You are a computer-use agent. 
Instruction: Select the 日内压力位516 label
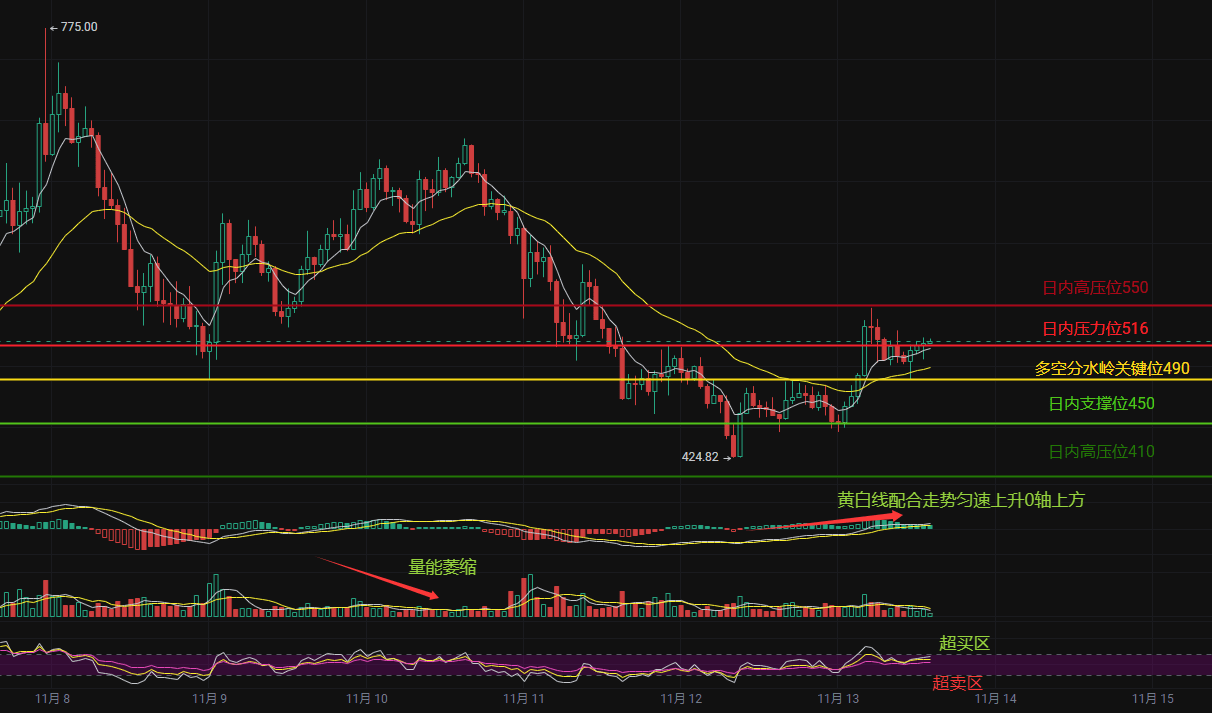1095,328
